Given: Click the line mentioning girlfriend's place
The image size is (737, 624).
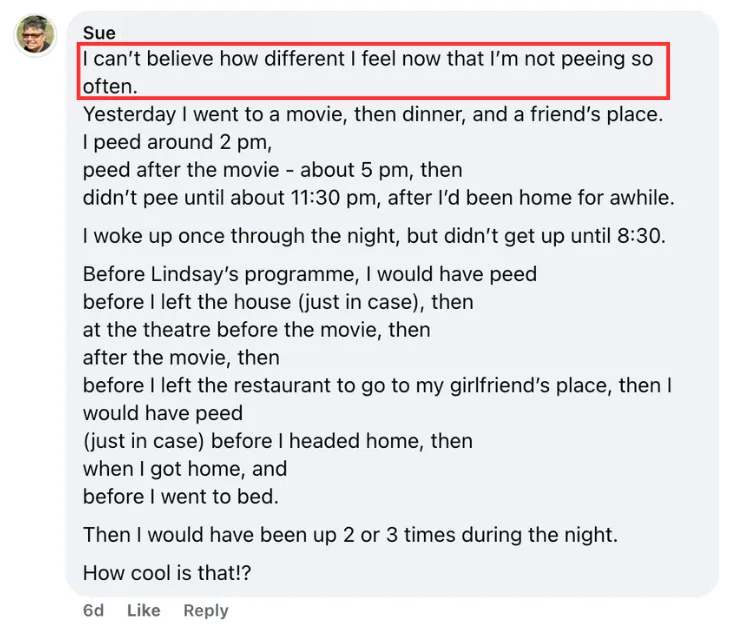Looking at the screenshot, I should [x=377, y=385].
